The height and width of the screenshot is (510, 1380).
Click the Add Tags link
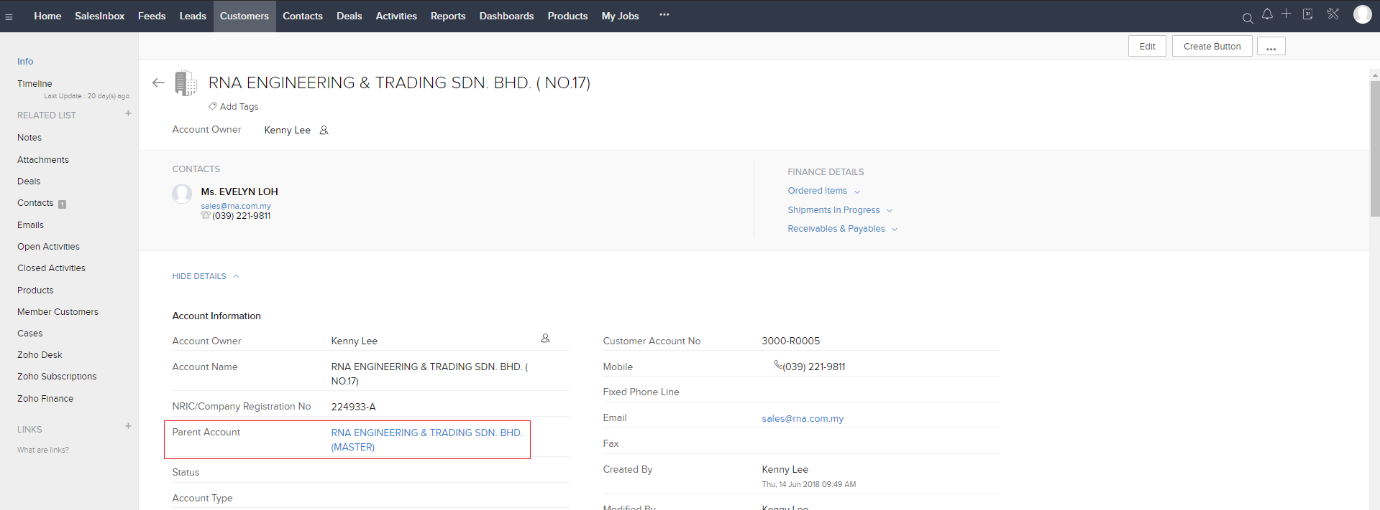click(238, 107)
